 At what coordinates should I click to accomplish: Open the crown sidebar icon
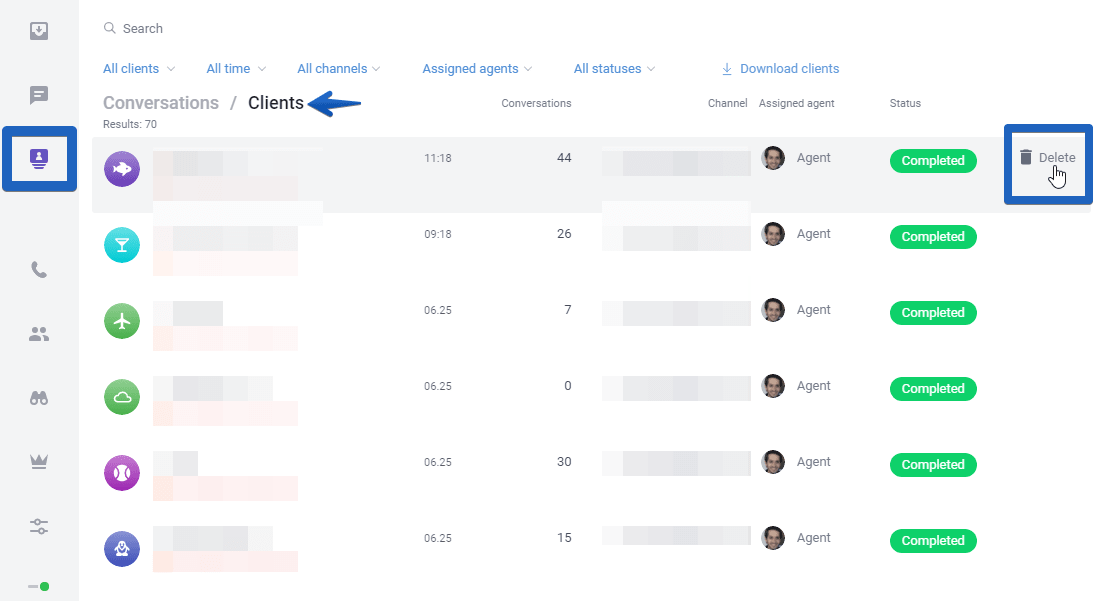pyautogui.click(x=39, y=462)
